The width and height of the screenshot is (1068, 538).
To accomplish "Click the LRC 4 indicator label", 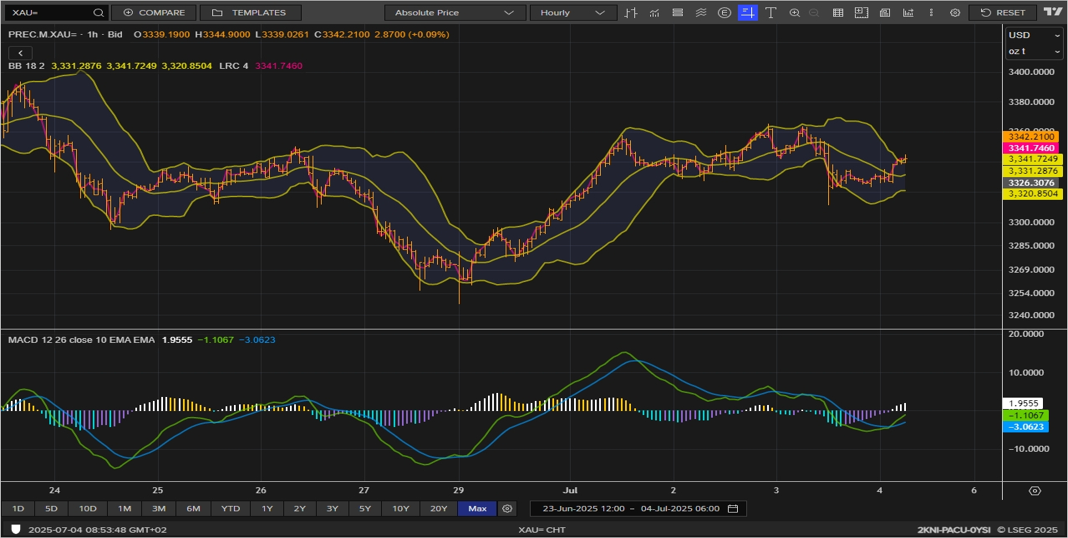I will [234, 66].
